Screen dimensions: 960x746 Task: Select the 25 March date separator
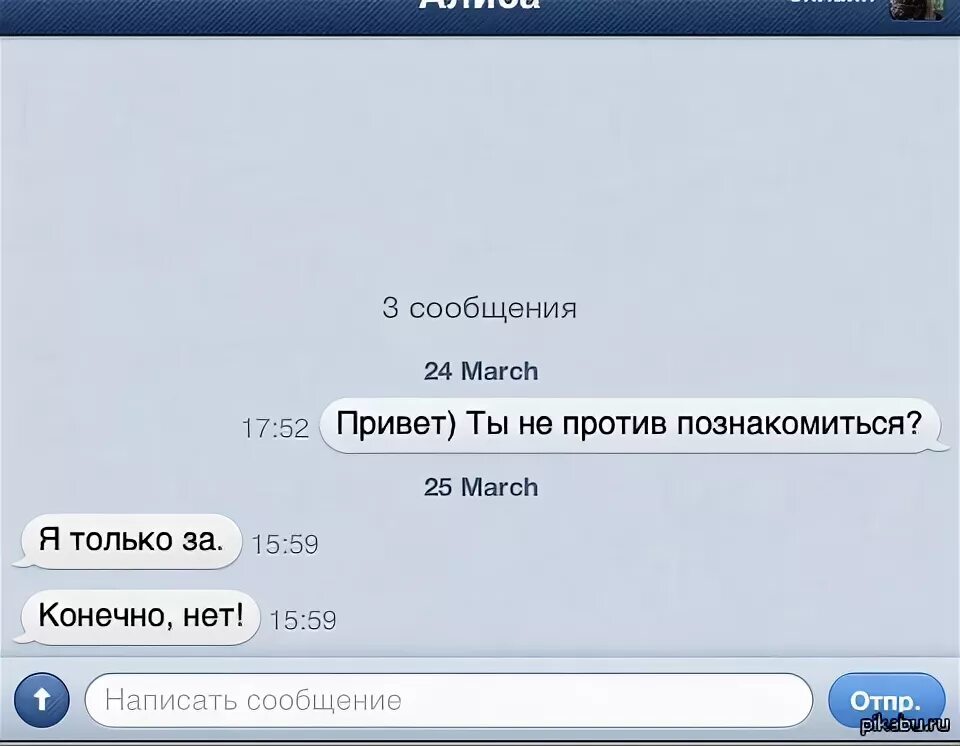point(481,488)
